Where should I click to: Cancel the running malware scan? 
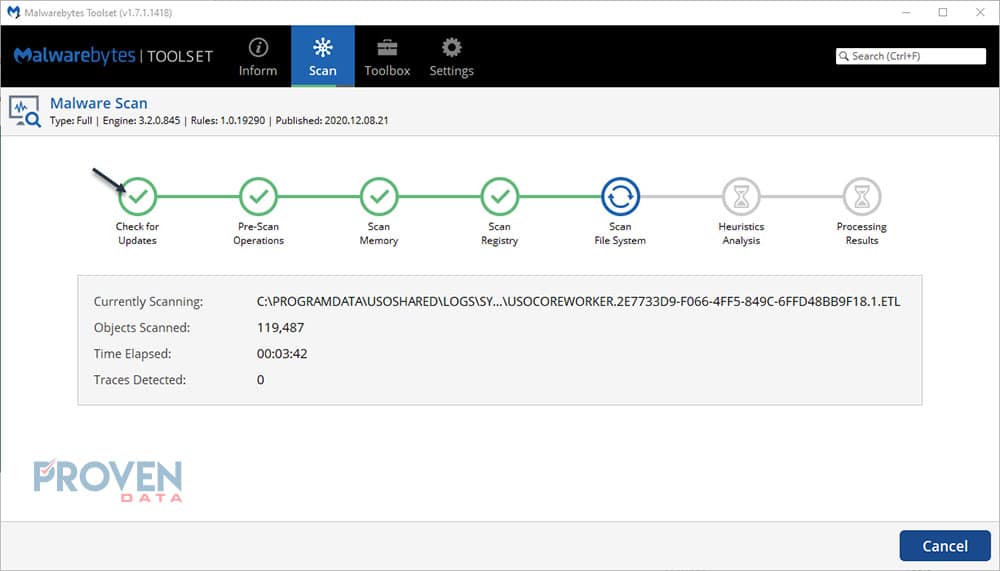(945, 546)
